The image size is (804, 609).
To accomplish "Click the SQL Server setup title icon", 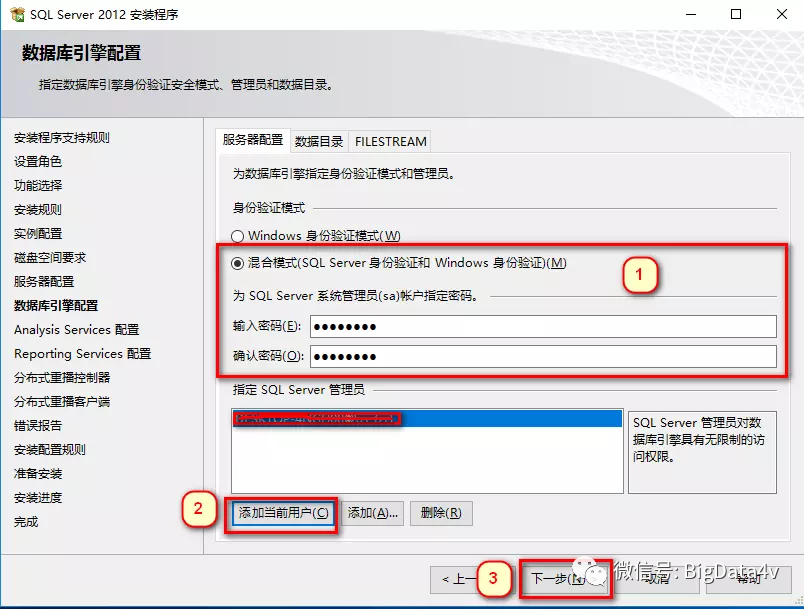I will (17, 14).
